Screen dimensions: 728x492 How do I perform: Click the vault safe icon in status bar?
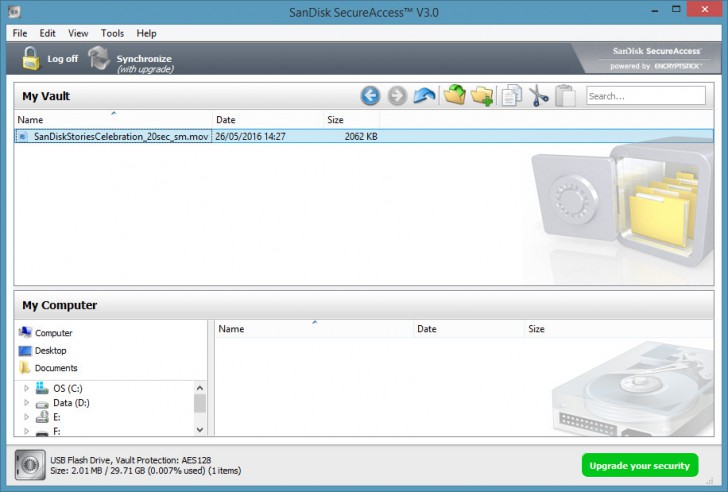pyautogui.click(x=30, y=465)
